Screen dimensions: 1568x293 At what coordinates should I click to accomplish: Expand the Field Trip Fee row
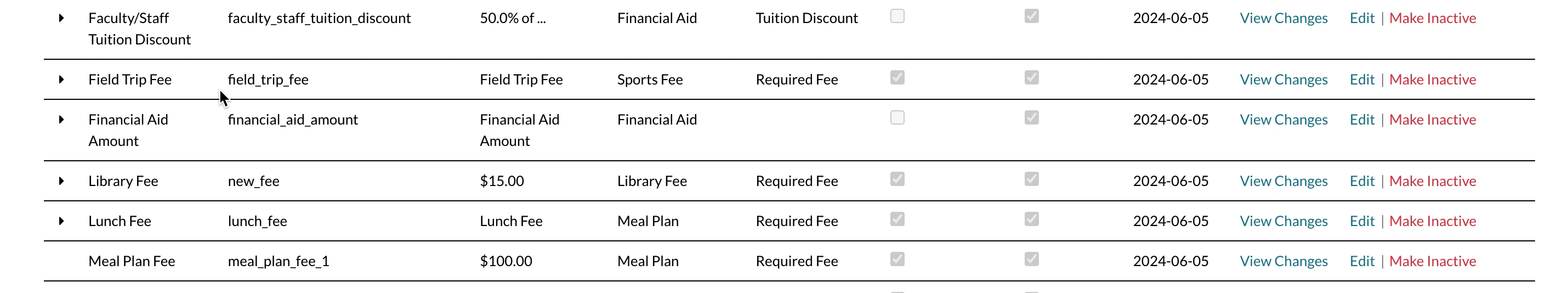point(61,80)
